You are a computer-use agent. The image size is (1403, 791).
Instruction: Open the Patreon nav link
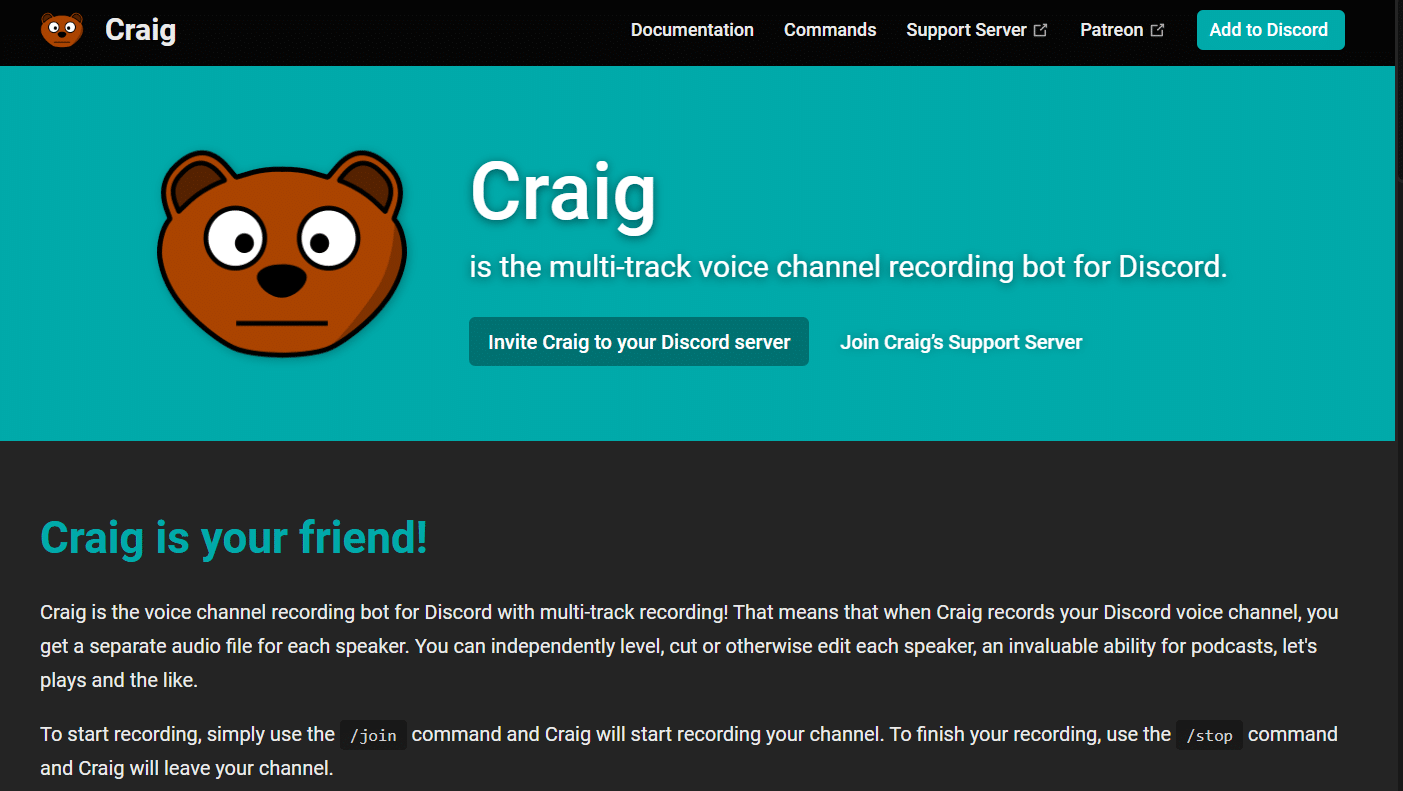[1122, 30]
